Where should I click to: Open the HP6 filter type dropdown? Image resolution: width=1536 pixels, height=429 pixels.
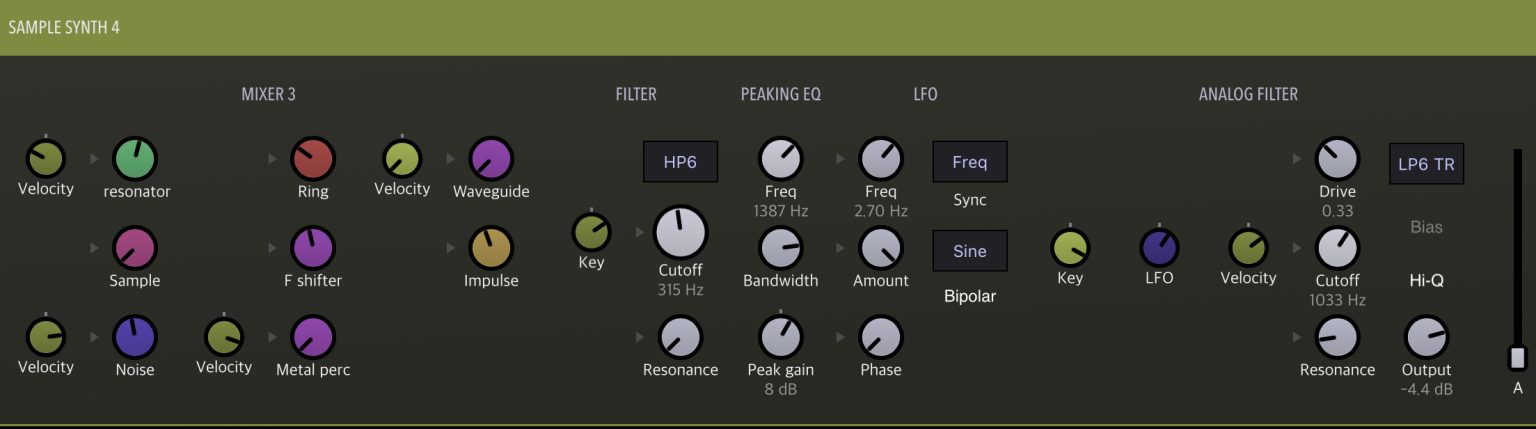pyautogui.click(x=680, y=162)
